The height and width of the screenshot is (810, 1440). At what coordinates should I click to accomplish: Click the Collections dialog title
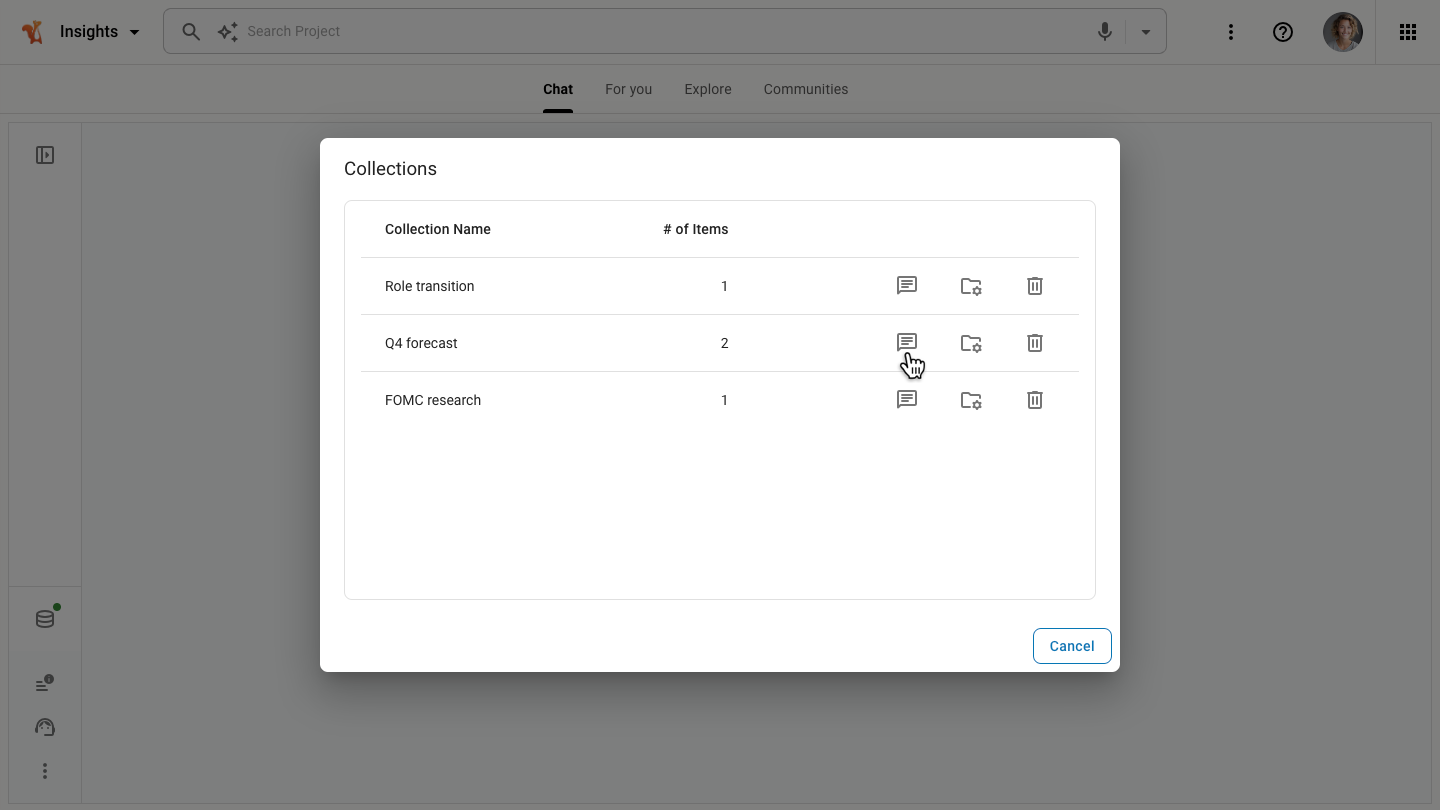coord(390,169)
